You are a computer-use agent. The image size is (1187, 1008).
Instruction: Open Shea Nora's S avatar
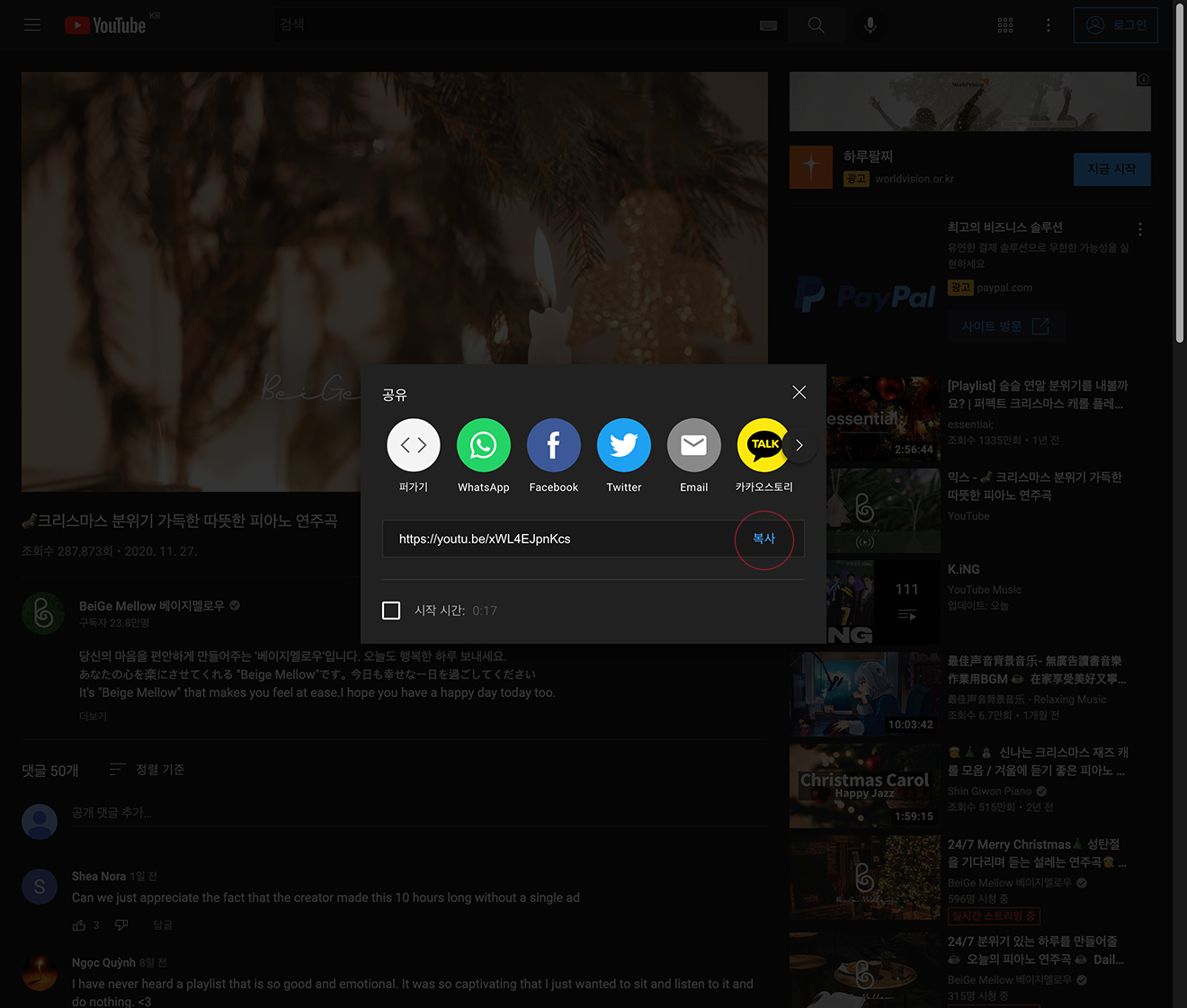pos(40,887)
